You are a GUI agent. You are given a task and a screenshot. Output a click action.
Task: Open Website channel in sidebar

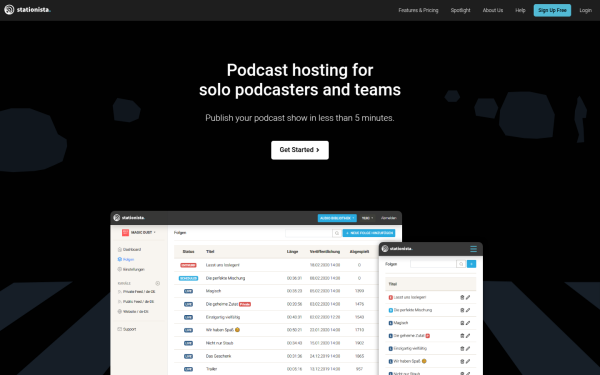tap(133, 311)
